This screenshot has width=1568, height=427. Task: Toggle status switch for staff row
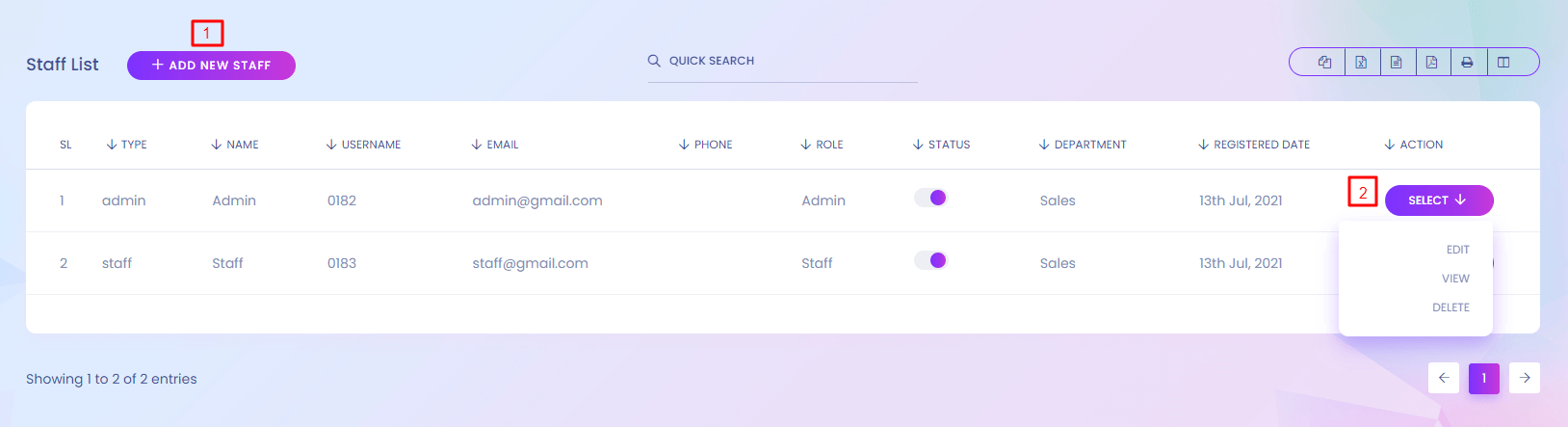coord(930,260)
